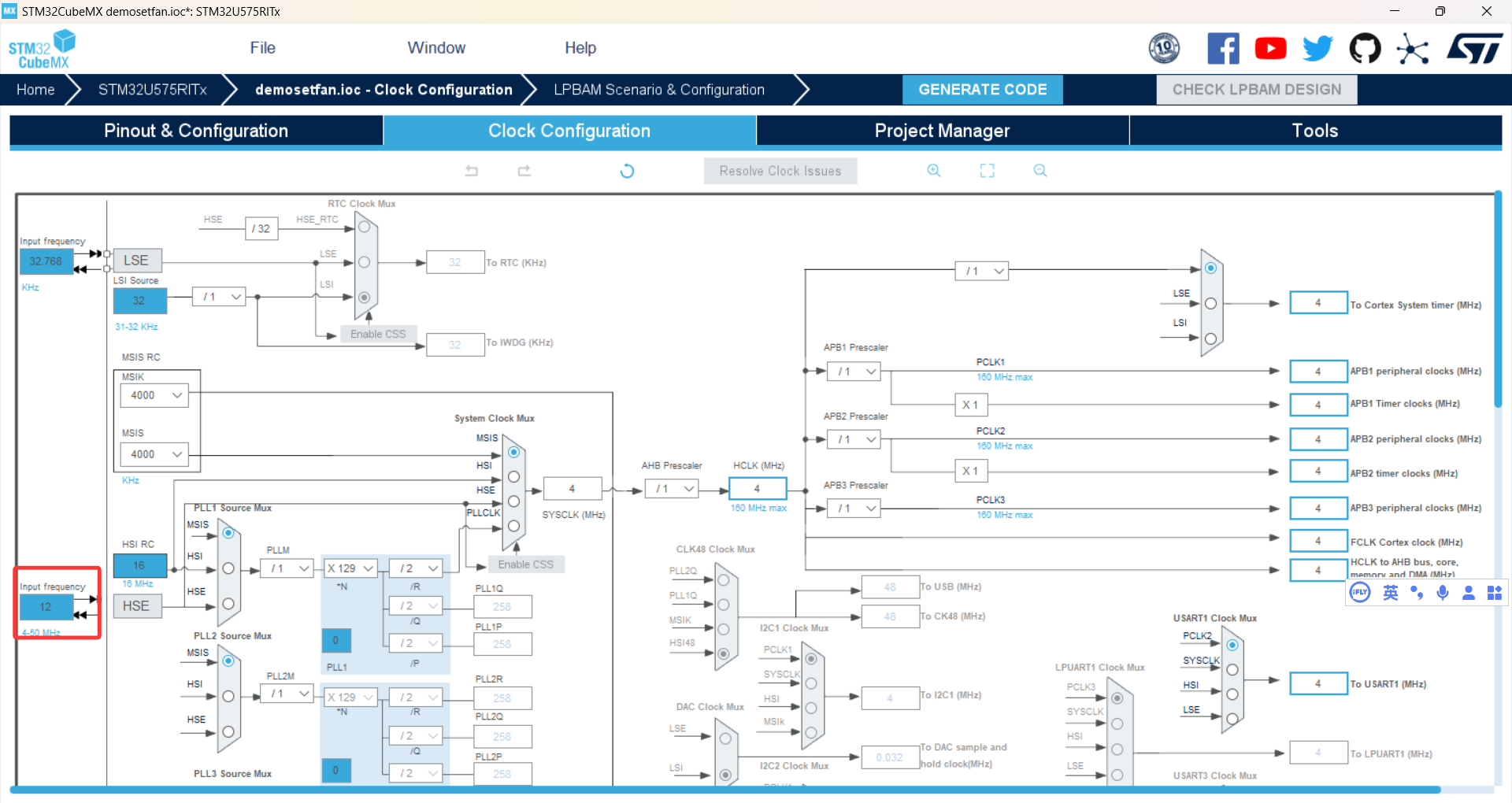Click the undo arrow in clock toolbar
Image resolution: width=1512 pixels, height=803 pixels.
(472, 171)
